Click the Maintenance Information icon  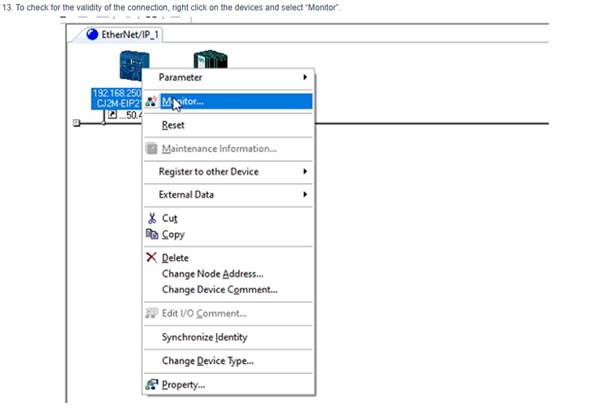pos(152,149)
